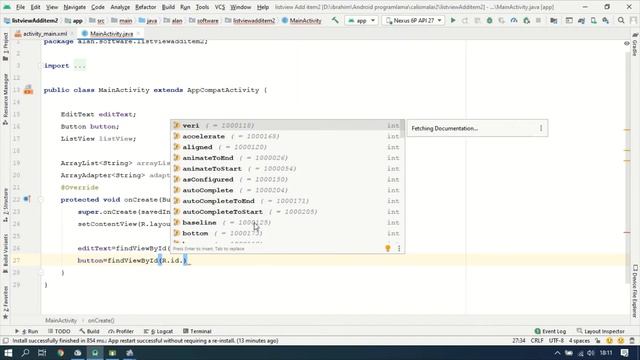640x360 pixels.
Task: Click the inspection eye icon at editor corner
Action: click(627, 43)
